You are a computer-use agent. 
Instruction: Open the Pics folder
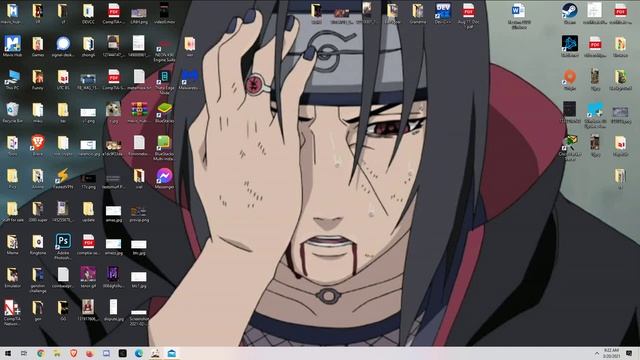[x=12, y=177]
